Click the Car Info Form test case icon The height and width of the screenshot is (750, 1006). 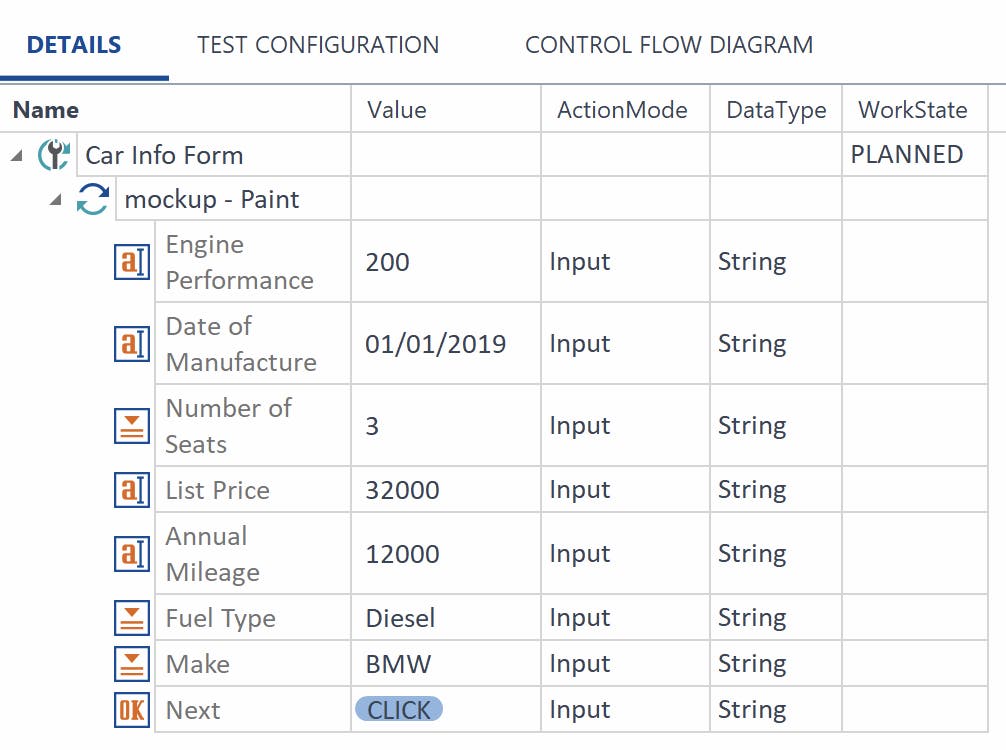coord(54,155)
